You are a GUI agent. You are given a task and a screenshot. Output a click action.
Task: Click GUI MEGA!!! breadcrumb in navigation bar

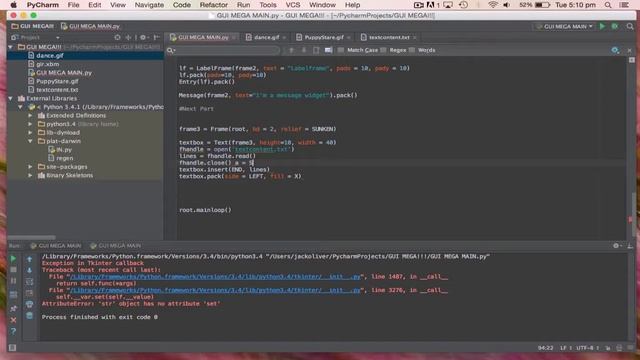[x=33, y=26]
